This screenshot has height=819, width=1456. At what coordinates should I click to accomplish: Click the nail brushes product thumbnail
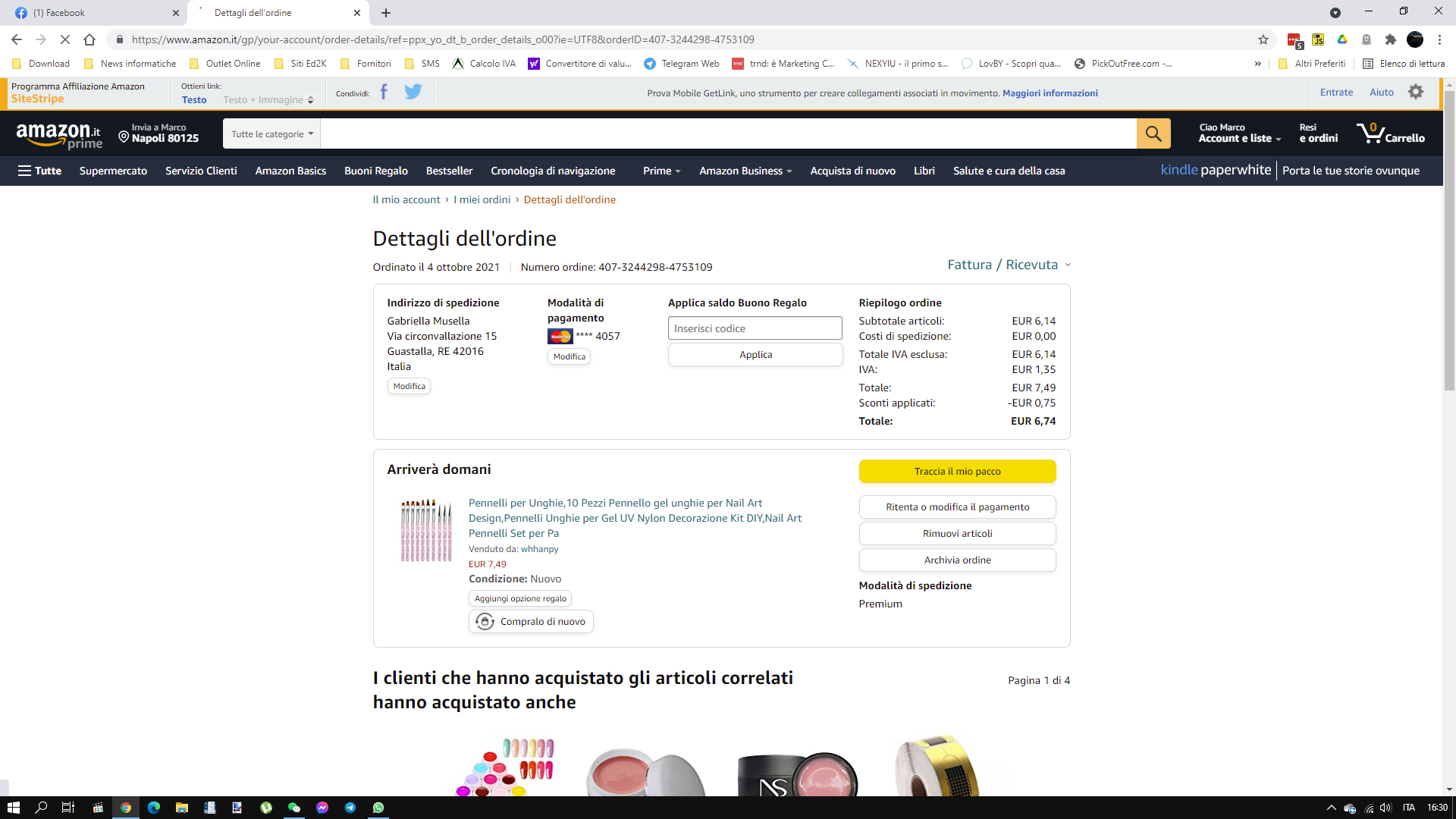click(x=425, y=530)
